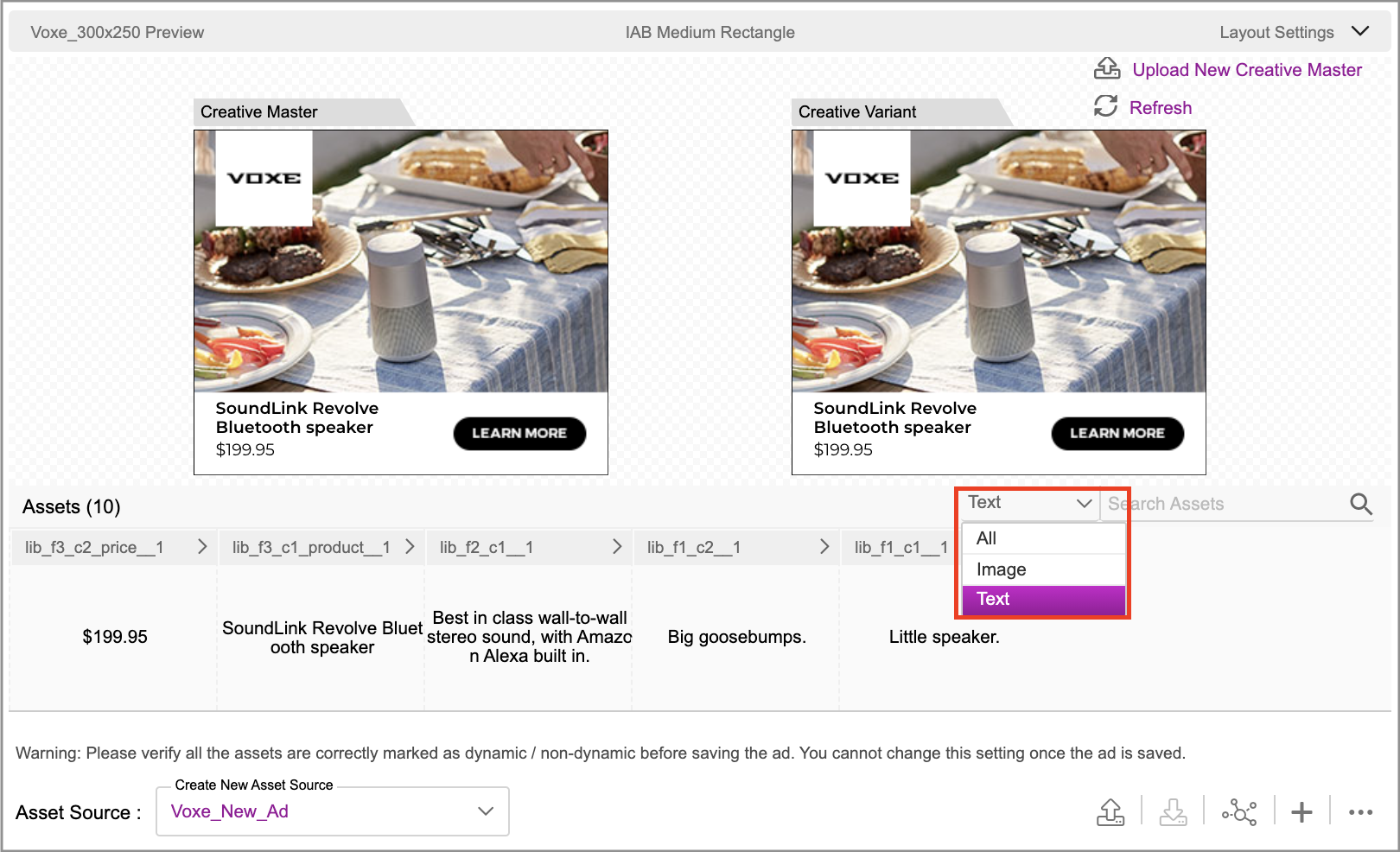
Task: Click the VOXE logo in Creative Master
Action: point(264,178)
